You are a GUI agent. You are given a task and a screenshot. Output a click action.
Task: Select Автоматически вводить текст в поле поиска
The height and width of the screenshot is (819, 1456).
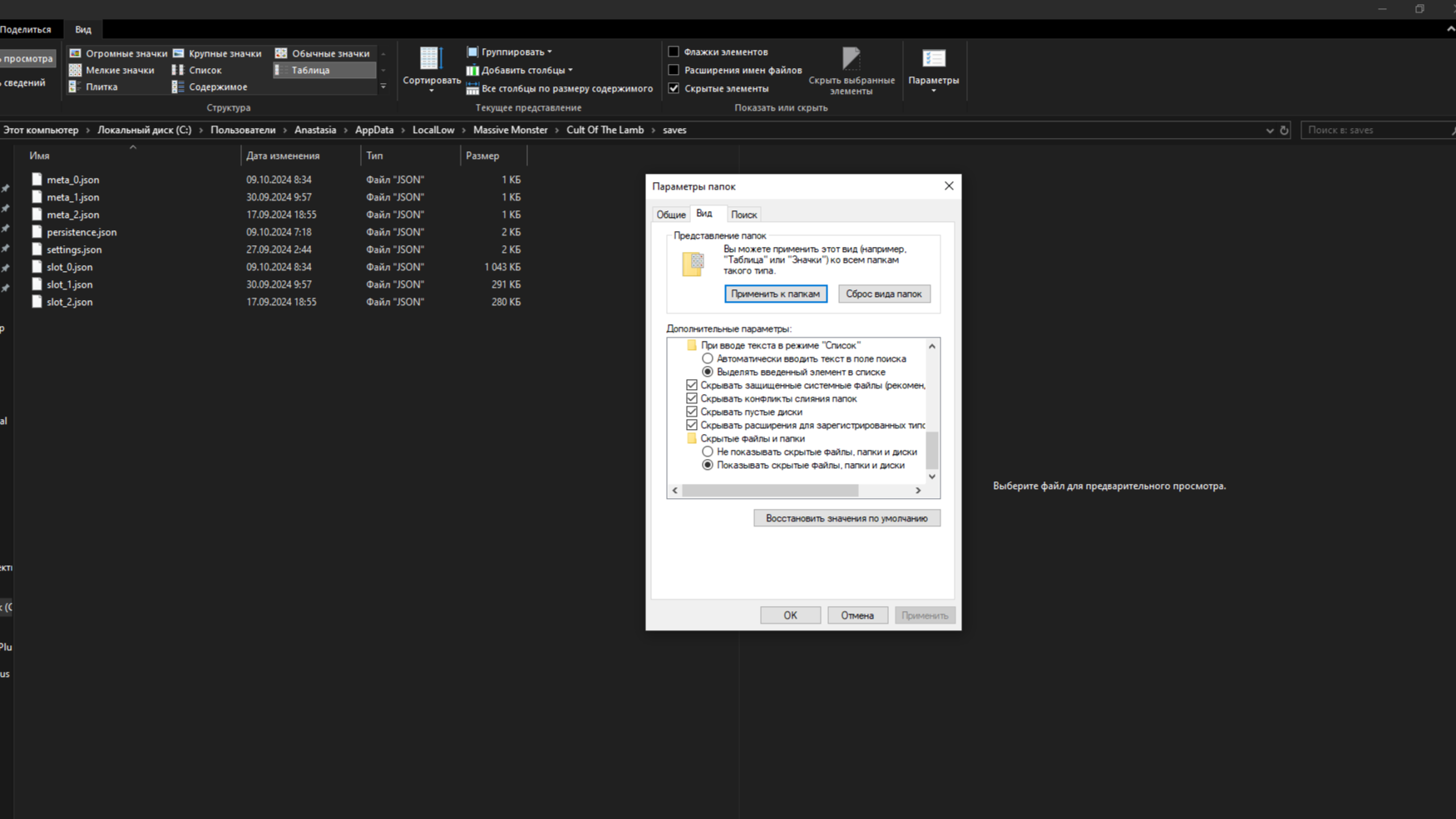(x=708, y=358)
